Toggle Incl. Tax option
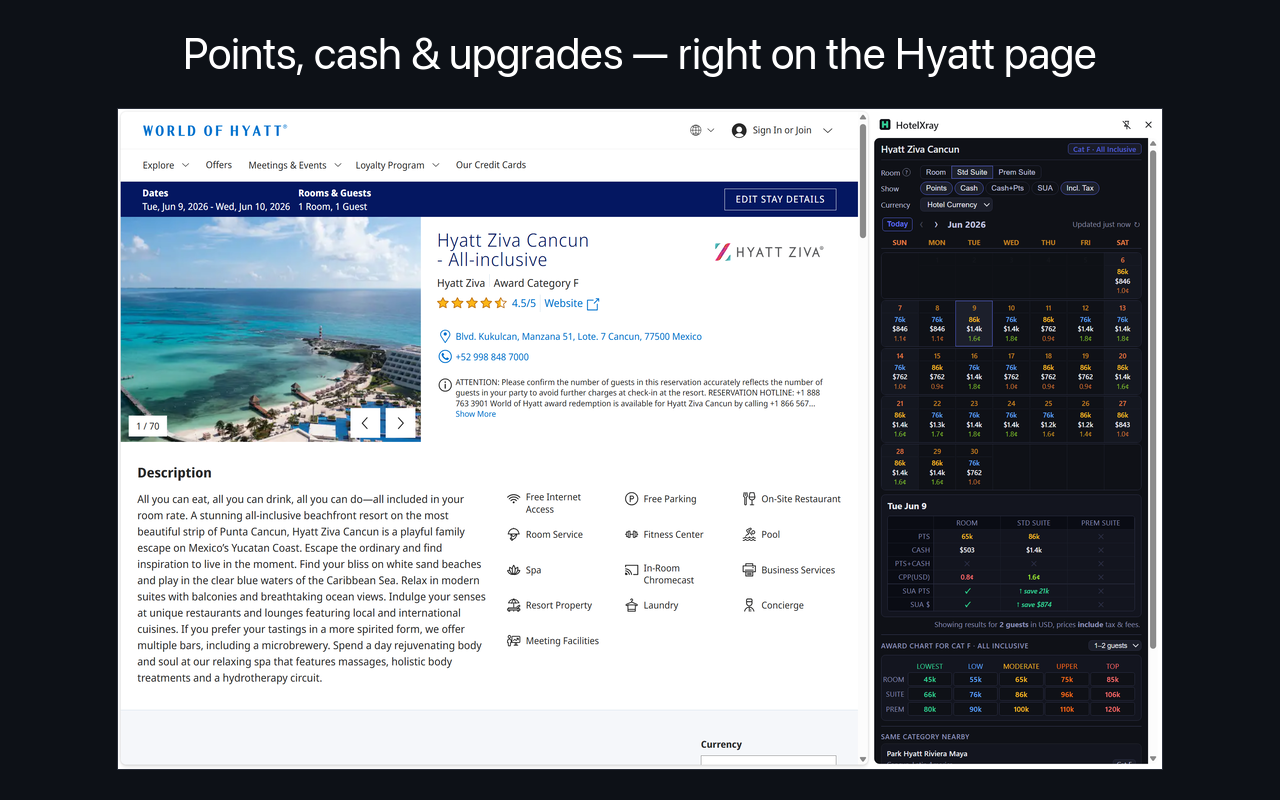This screenshot has width=1280, height=800. click(1080, 188)
